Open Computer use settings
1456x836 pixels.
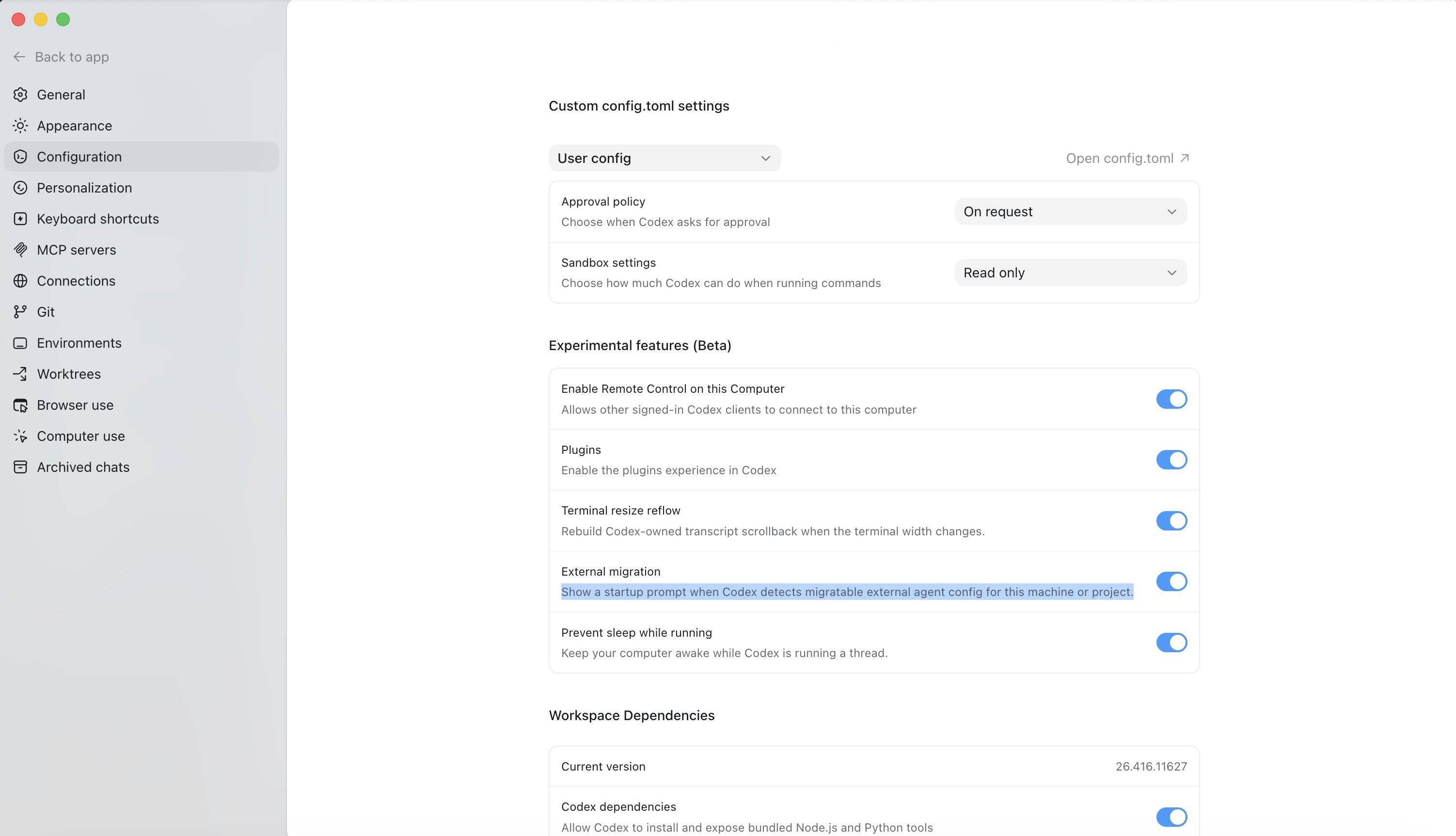[141, 436]
